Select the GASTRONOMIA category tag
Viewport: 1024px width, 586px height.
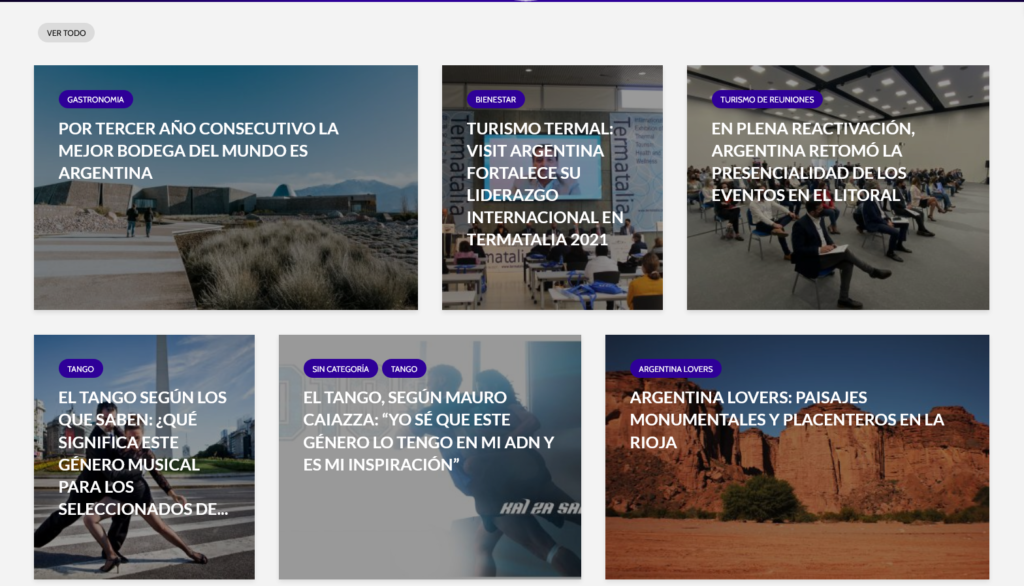[x=96, y=100]
